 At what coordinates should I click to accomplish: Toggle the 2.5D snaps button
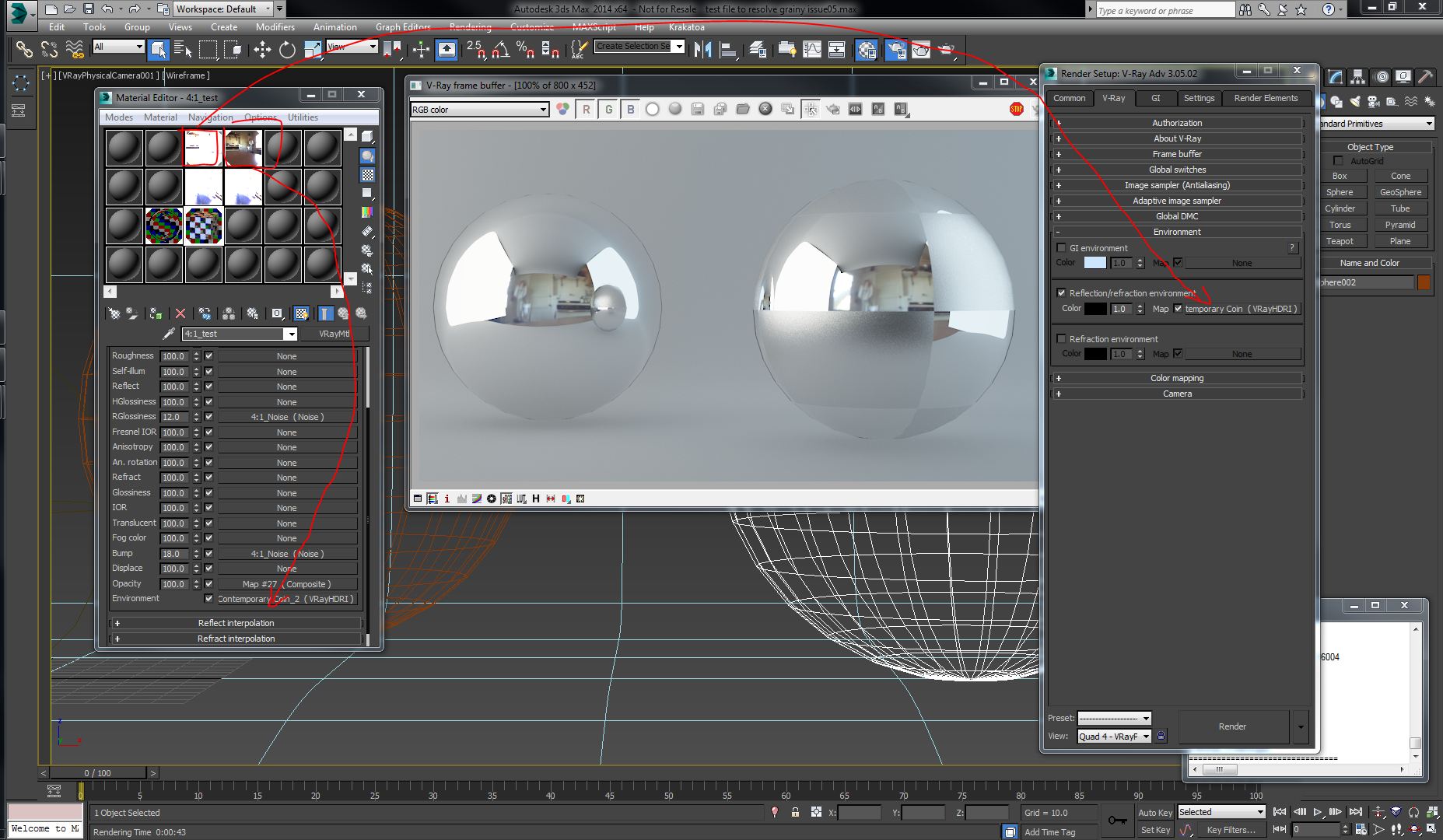[x=476, y=50]
